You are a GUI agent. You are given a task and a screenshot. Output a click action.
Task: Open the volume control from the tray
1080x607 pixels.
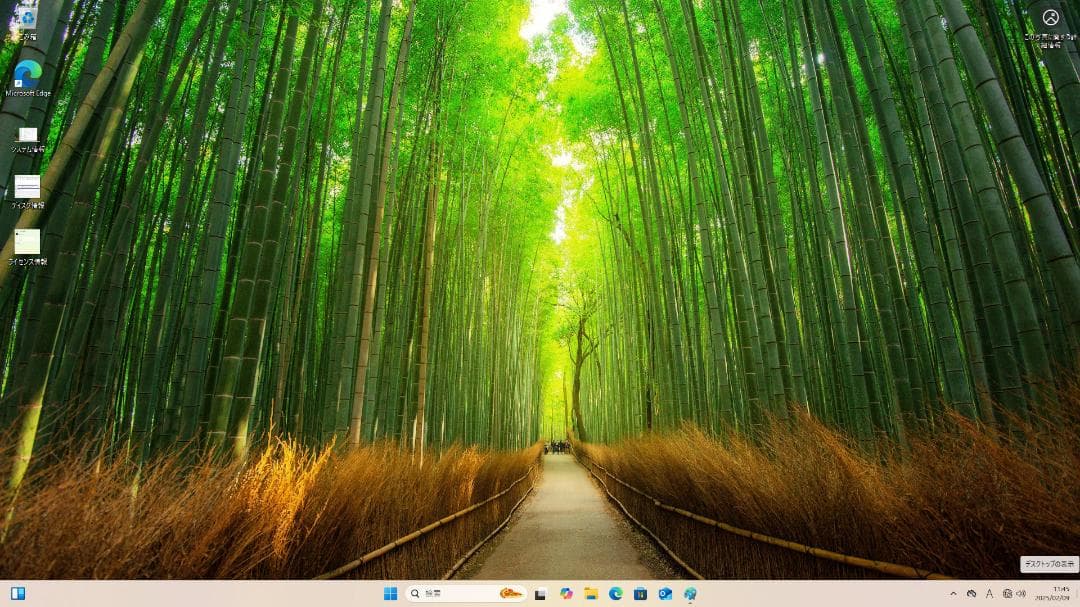point(1020,593)
